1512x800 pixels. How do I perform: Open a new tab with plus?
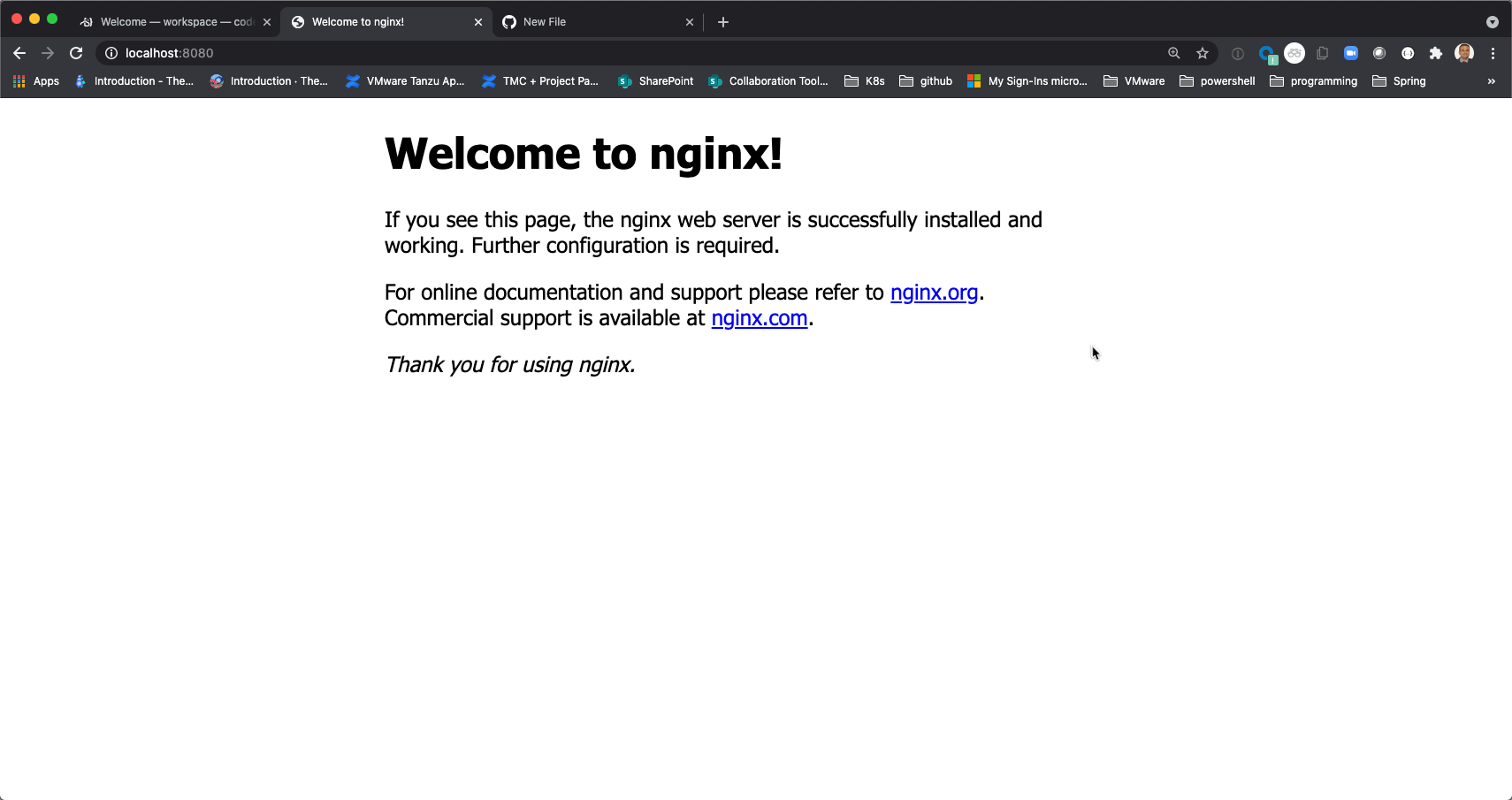(x=723, y=22)
